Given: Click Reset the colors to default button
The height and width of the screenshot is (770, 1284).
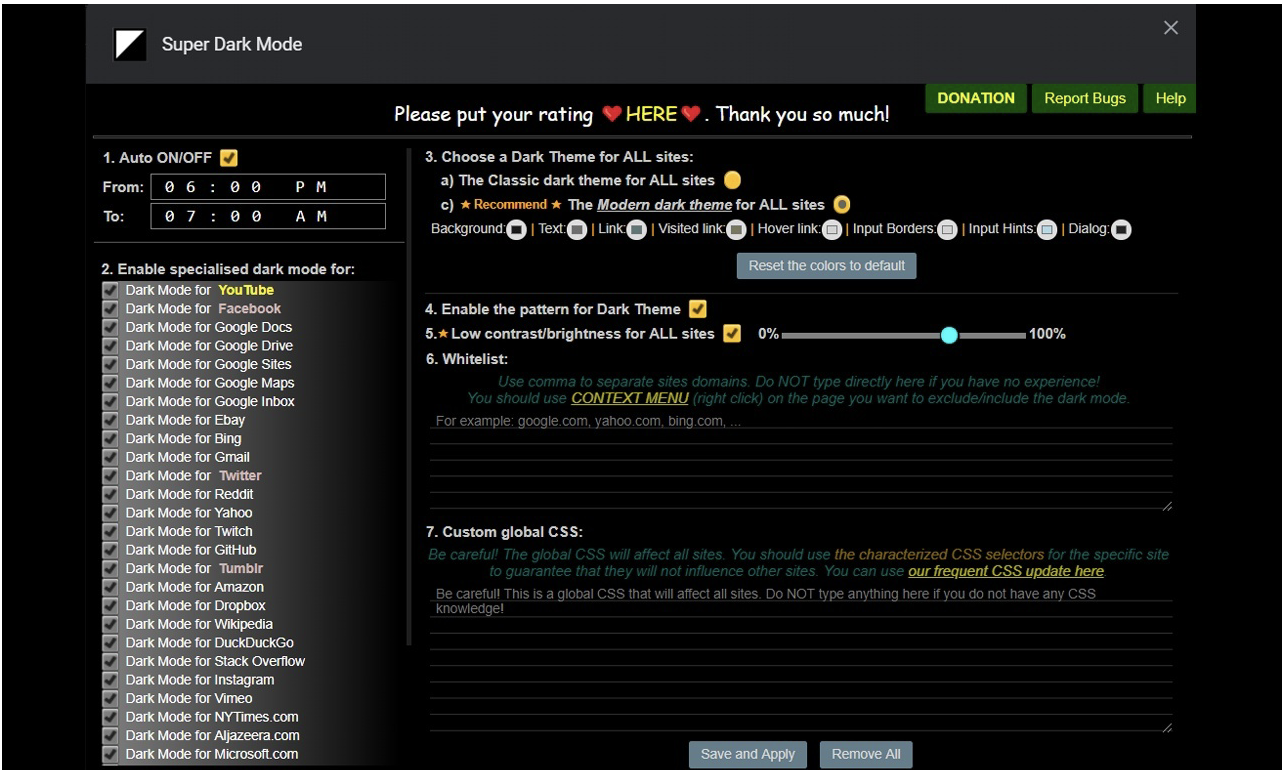Looking at the screenshot, I should click(x=827, y=266).
